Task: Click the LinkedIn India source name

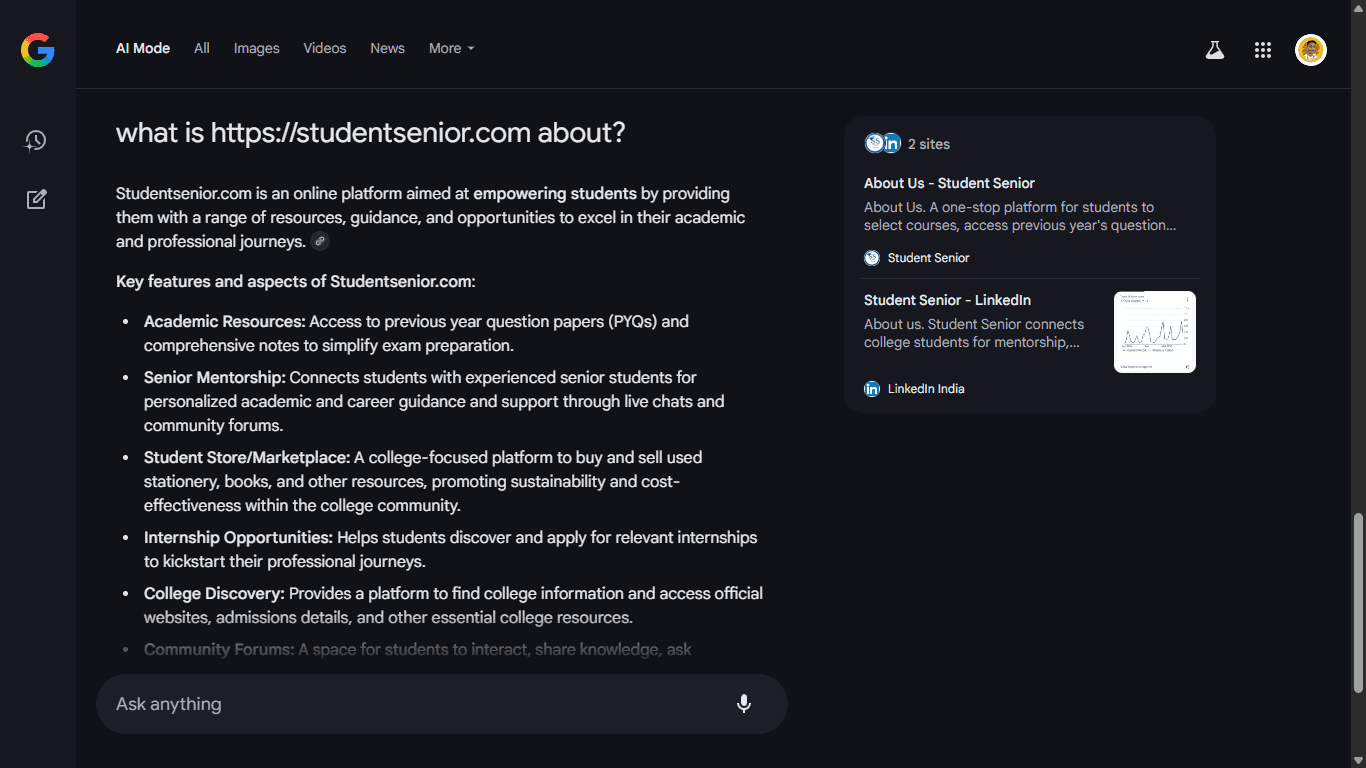Action: click(x=926, y=389)
